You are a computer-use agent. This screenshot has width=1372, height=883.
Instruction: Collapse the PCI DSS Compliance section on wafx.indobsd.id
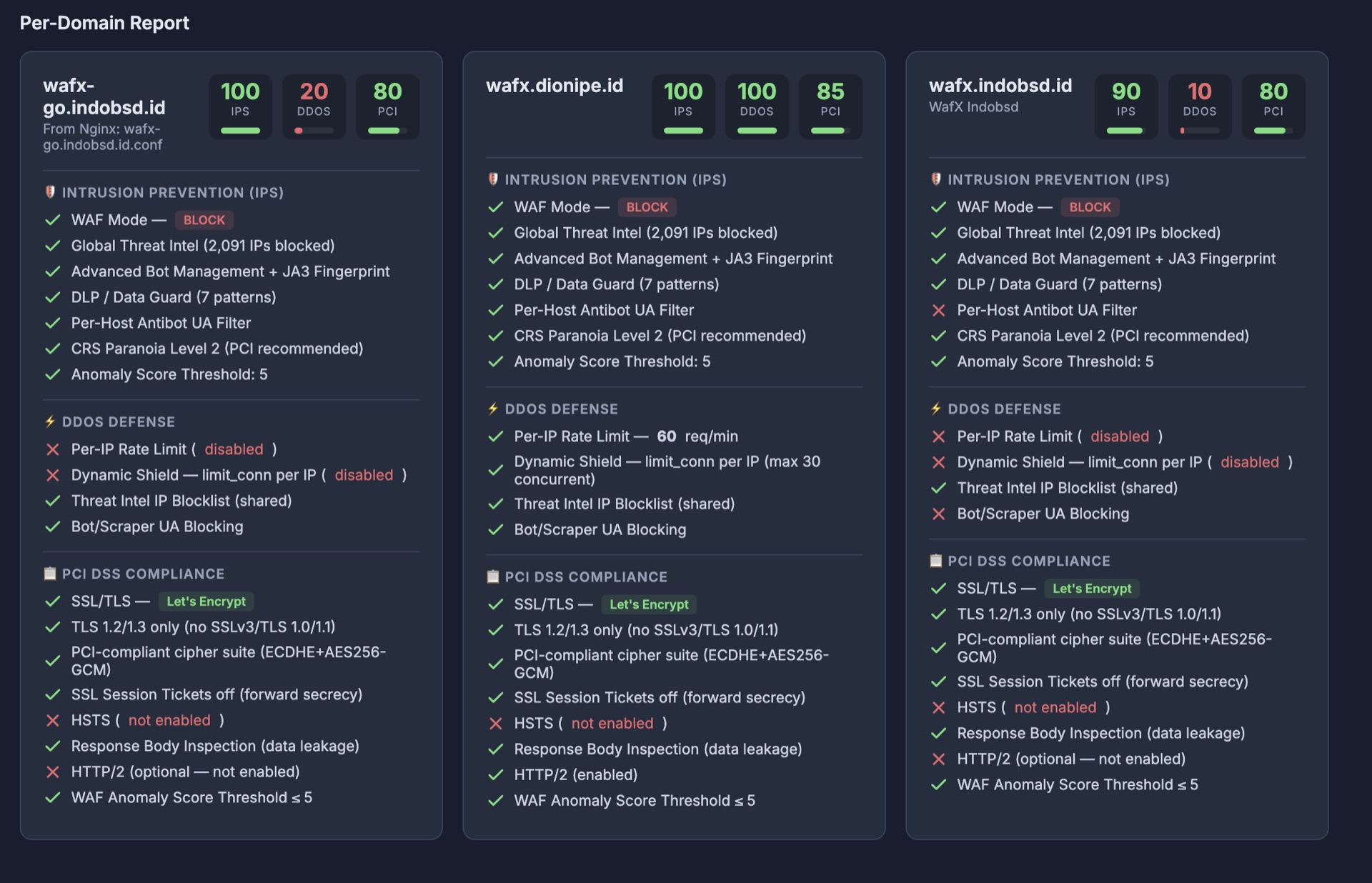pos(1029,561)
